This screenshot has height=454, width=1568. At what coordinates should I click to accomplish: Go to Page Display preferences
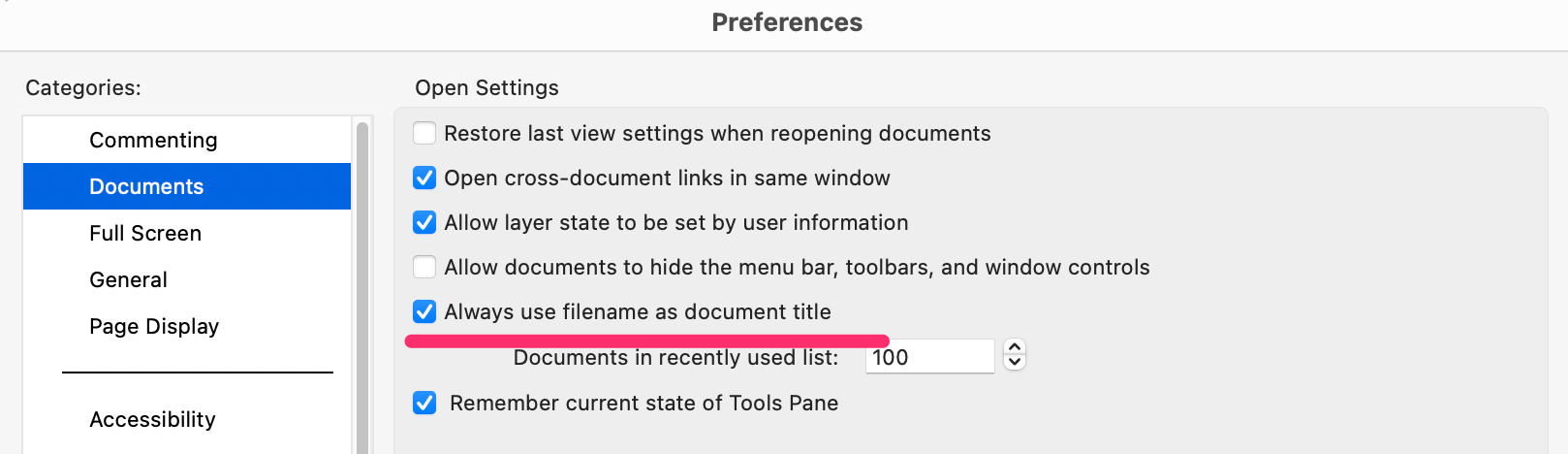point(154,326)
